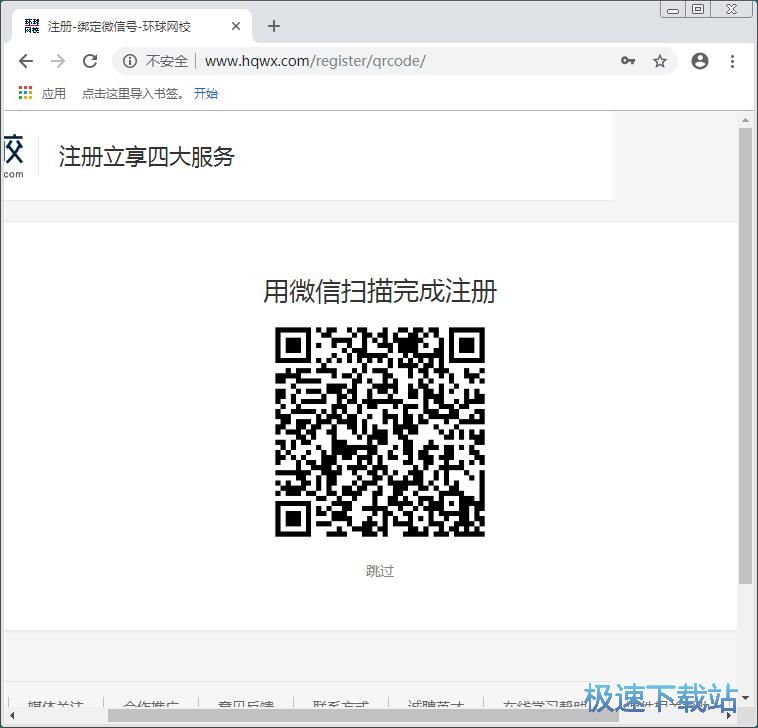Click 跳过 to skip WeChat binding
The image size is (758, 728).
pos(380,571)
